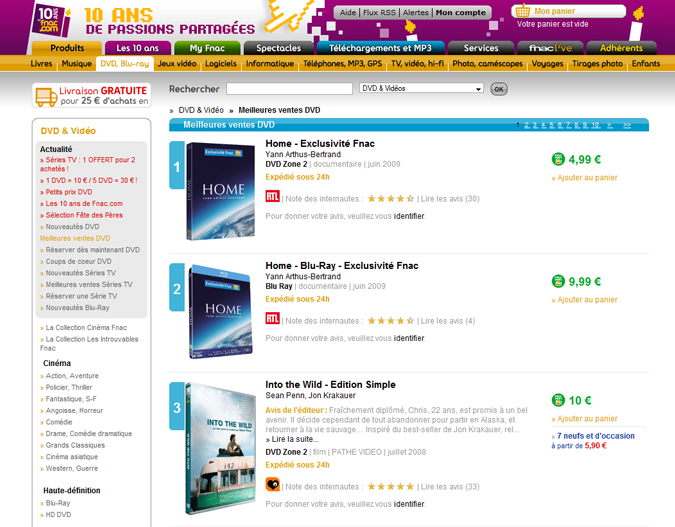Viewport: 675px width, 527px height.
Task: Open Téléchargements et MP3 tab
Action: [x=380, y=48]
